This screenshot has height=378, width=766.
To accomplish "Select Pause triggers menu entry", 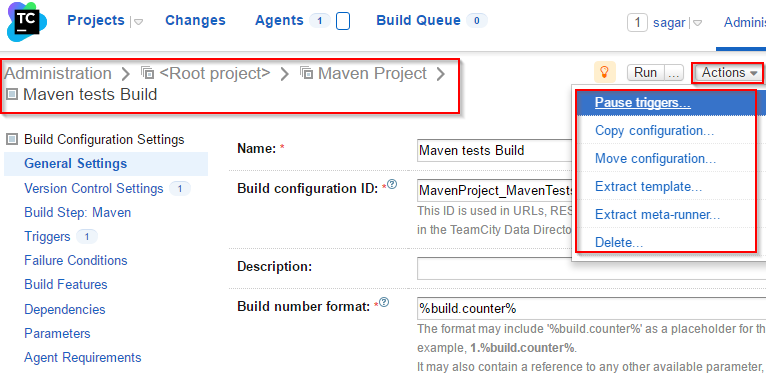I will coord(643,103).
